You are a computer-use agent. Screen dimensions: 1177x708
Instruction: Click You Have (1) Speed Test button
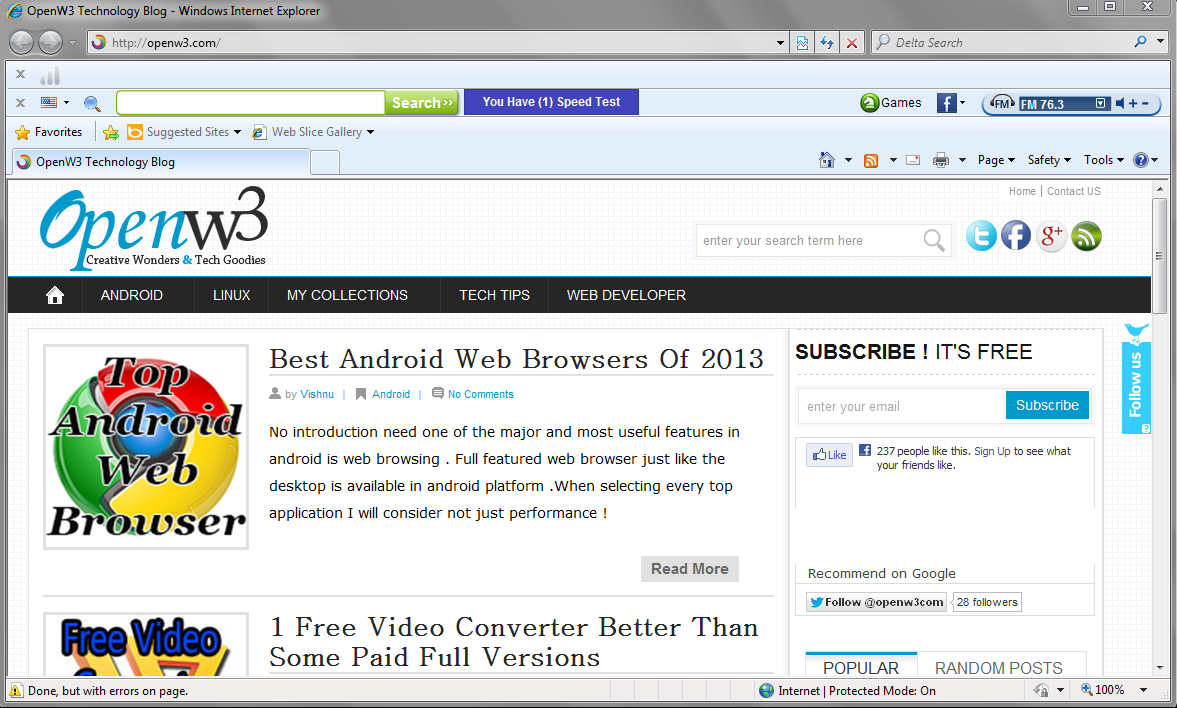(551, 102)
